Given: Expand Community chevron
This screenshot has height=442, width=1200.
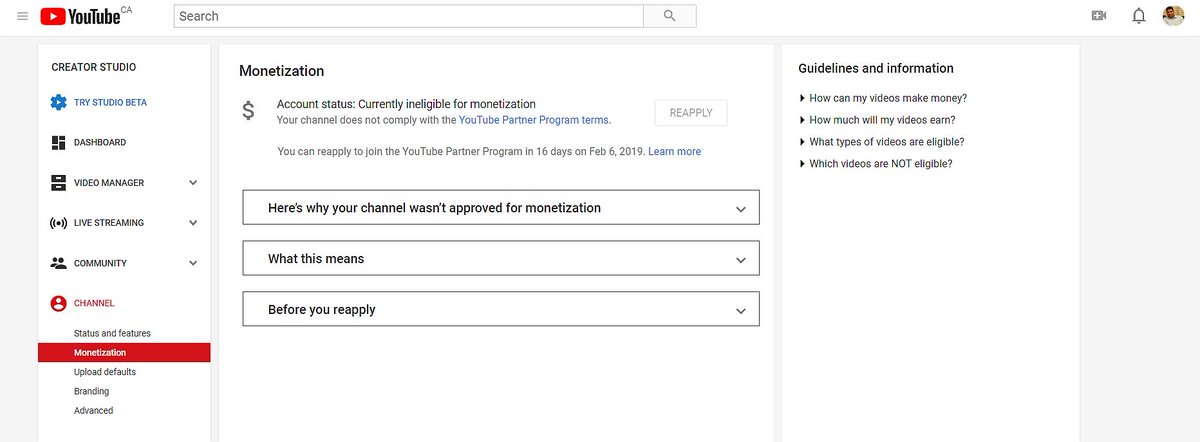Looking at the screenshot, I should click(193, 263).
